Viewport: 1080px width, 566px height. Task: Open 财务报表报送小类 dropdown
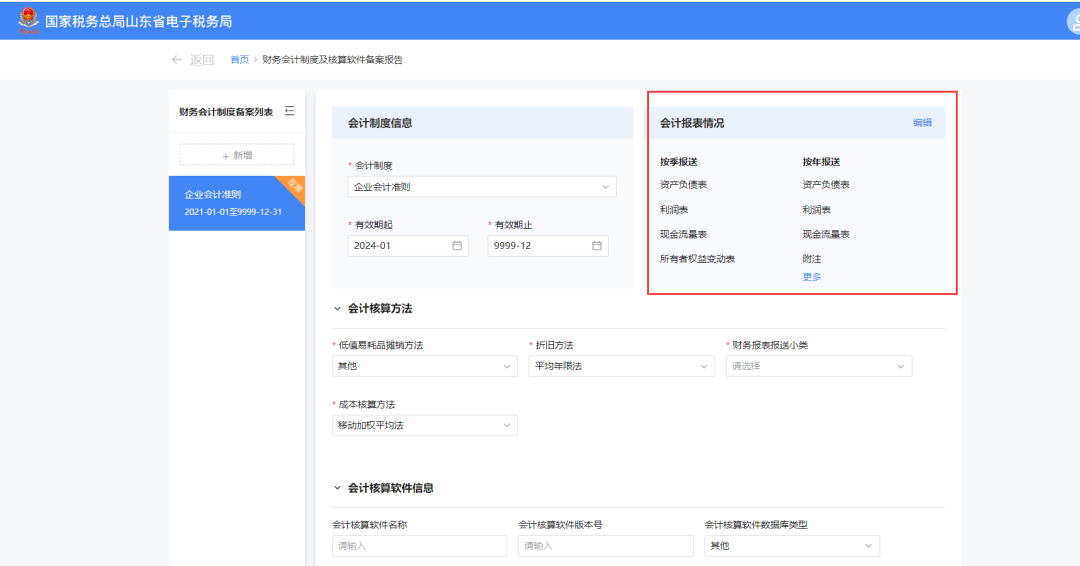tap(819, 366)
